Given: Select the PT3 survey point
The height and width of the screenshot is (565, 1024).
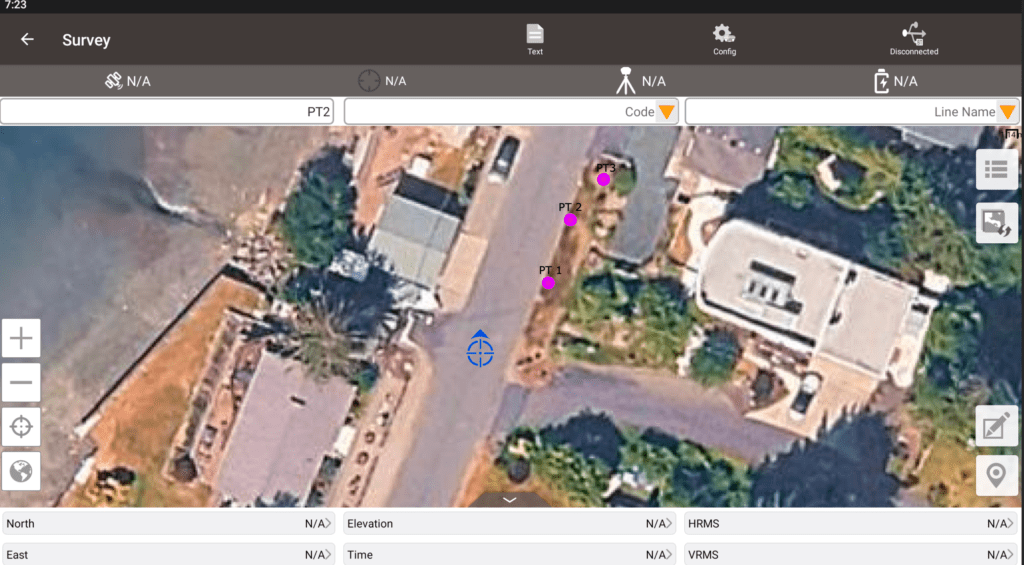Looking at the screenshot, I should click(603, 179).
